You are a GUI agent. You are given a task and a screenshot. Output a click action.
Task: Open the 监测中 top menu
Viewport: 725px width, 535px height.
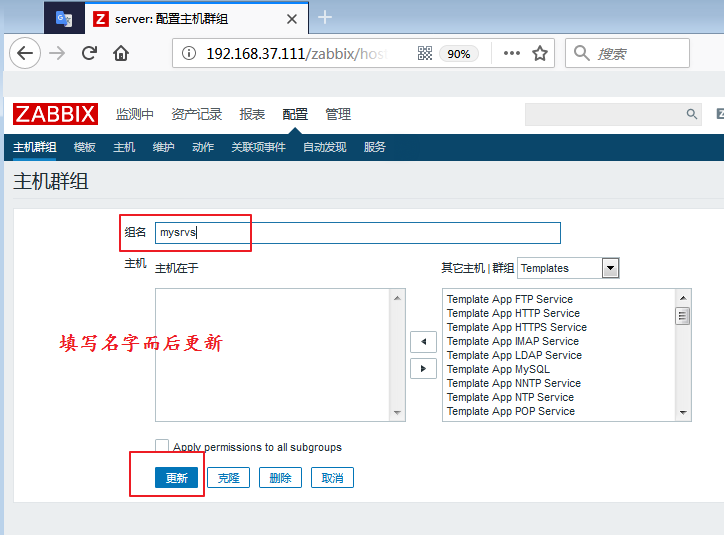click(x=135, y=115)
